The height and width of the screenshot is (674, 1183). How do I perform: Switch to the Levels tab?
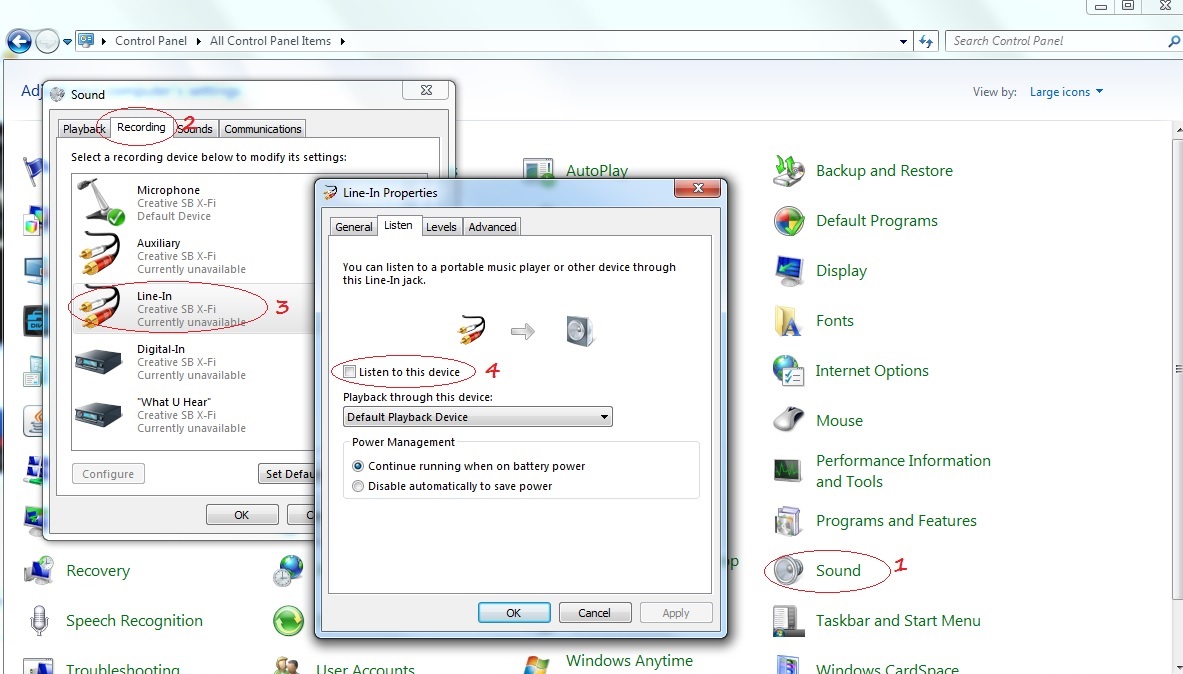tap(441, 227)
